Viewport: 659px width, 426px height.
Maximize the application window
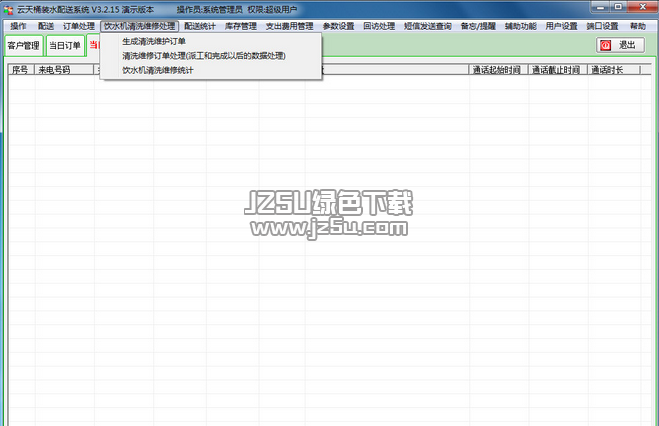[x=618, y=7]
